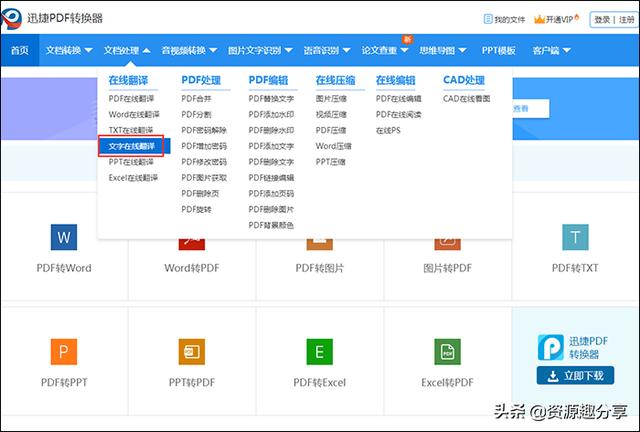Open the PDF转图片 text link

coord(320,268)
